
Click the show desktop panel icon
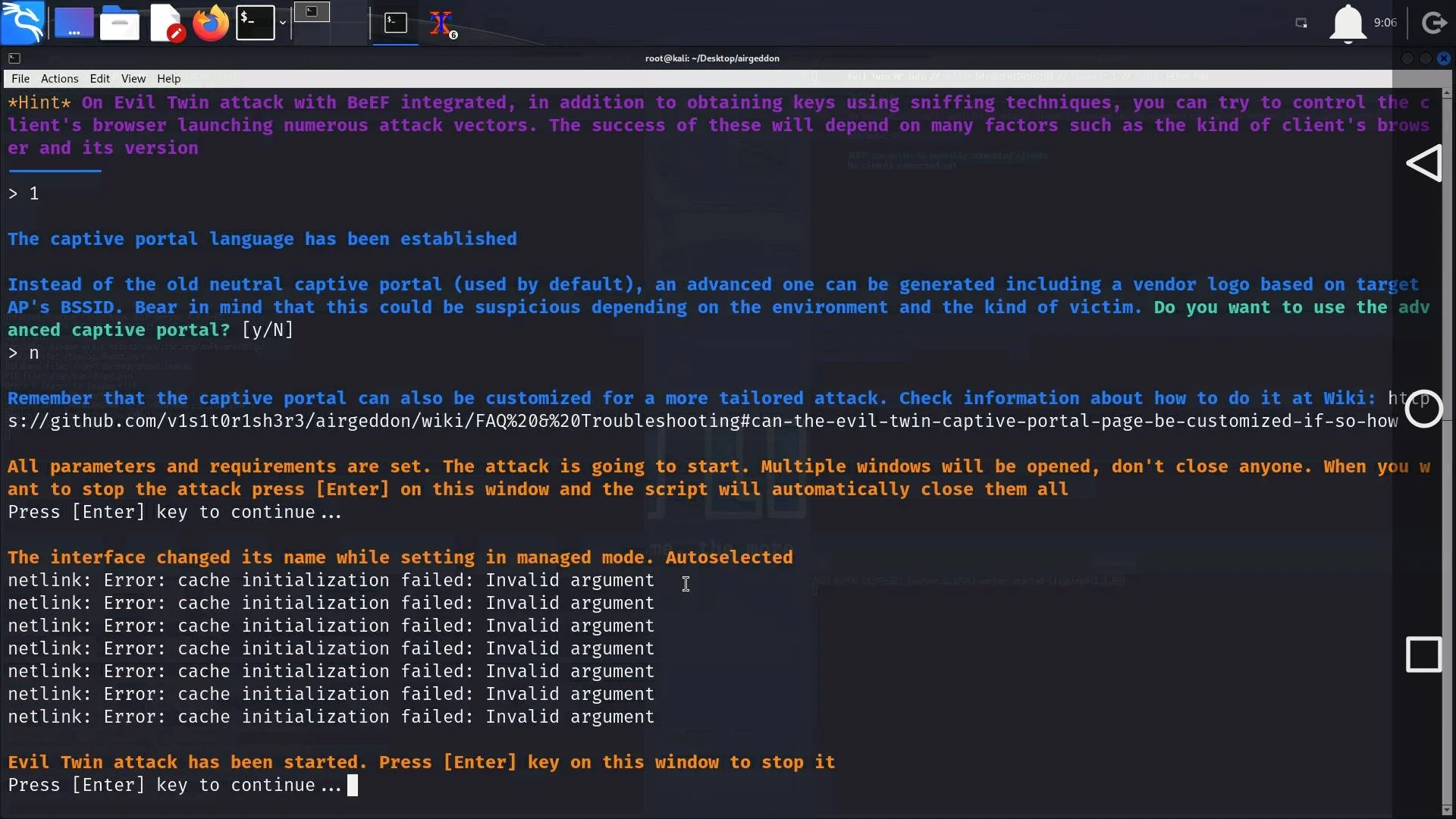[x=74, y=23]
